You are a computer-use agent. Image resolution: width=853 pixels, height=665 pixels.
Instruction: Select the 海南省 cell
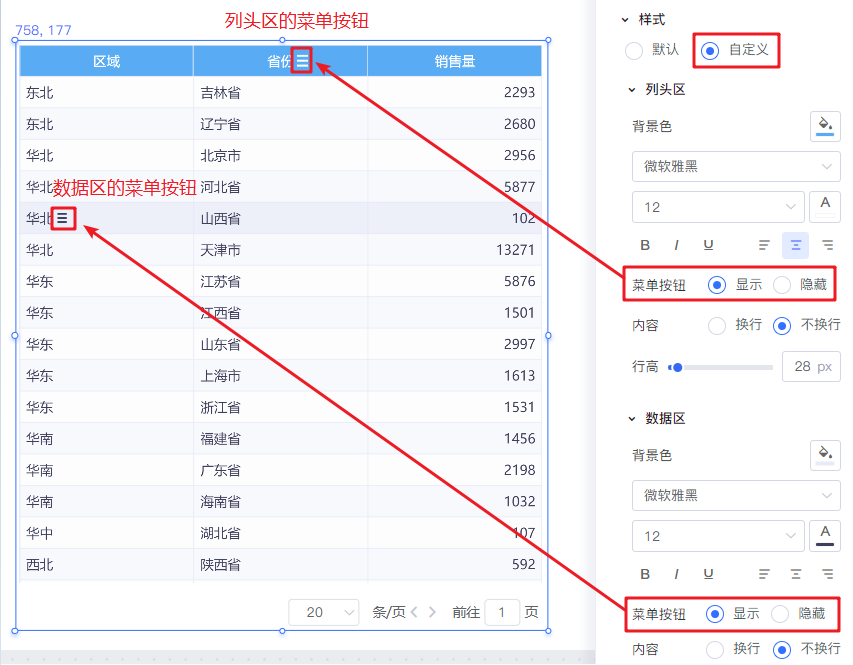[281, 501]
